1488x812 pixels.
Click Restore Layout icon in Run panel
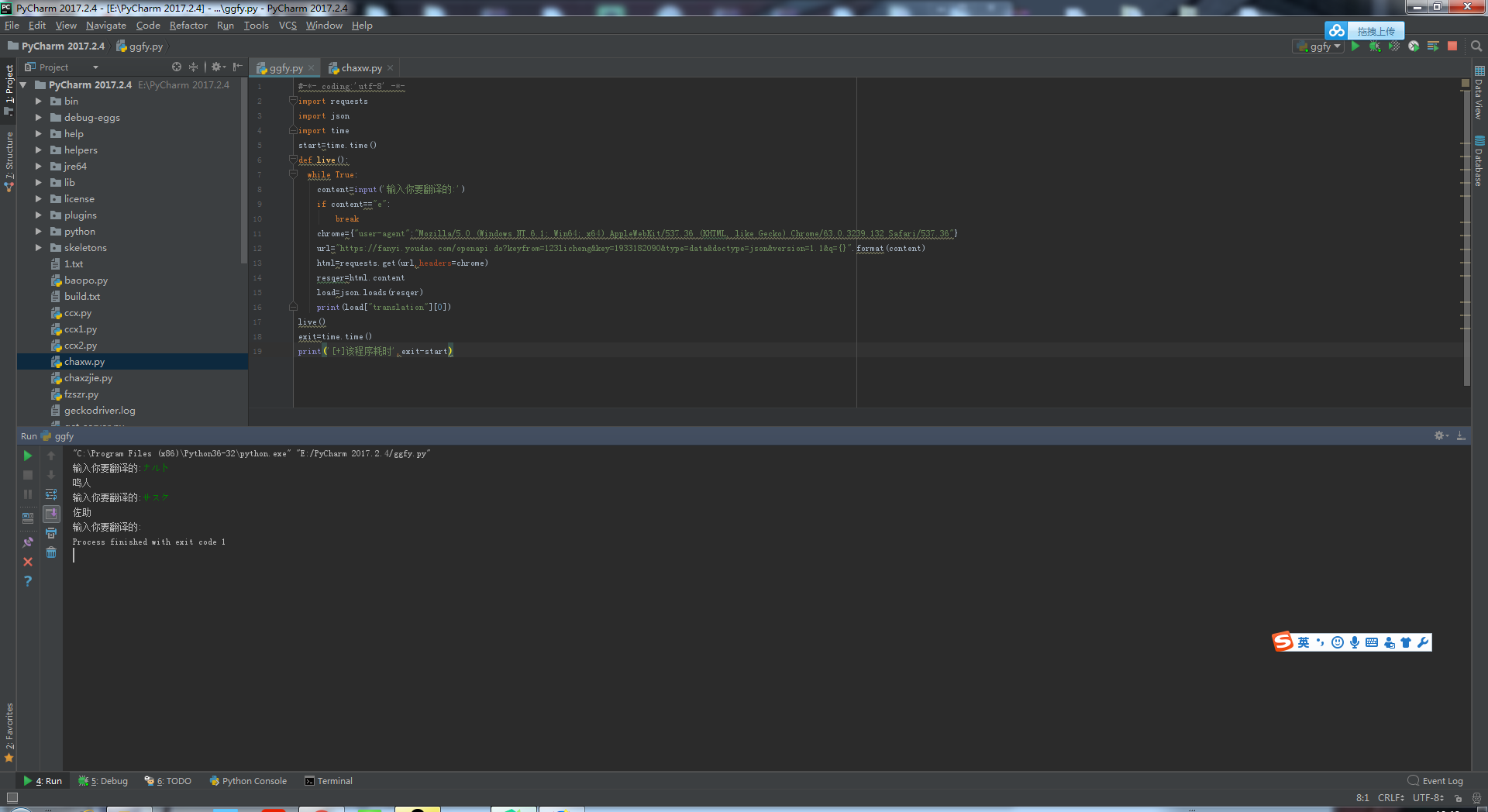pyautogui.click(x=28, y=518)
